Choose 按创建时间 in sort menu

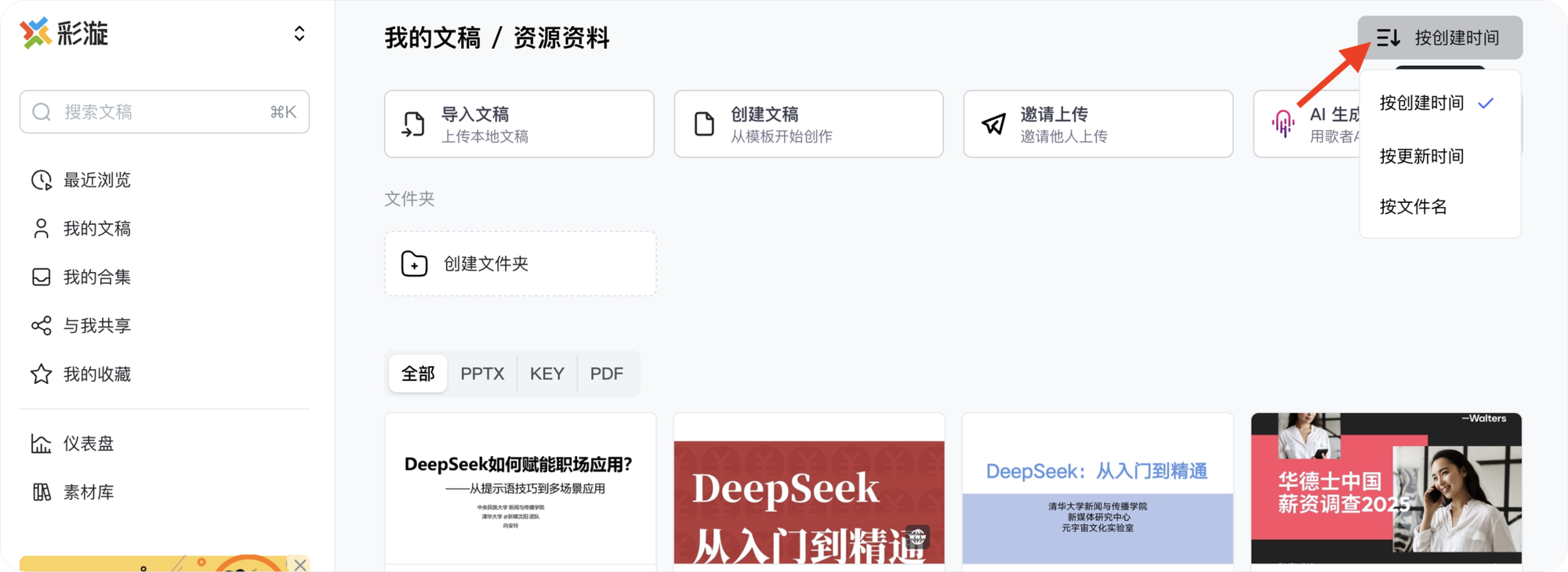tap(1439, 103)
